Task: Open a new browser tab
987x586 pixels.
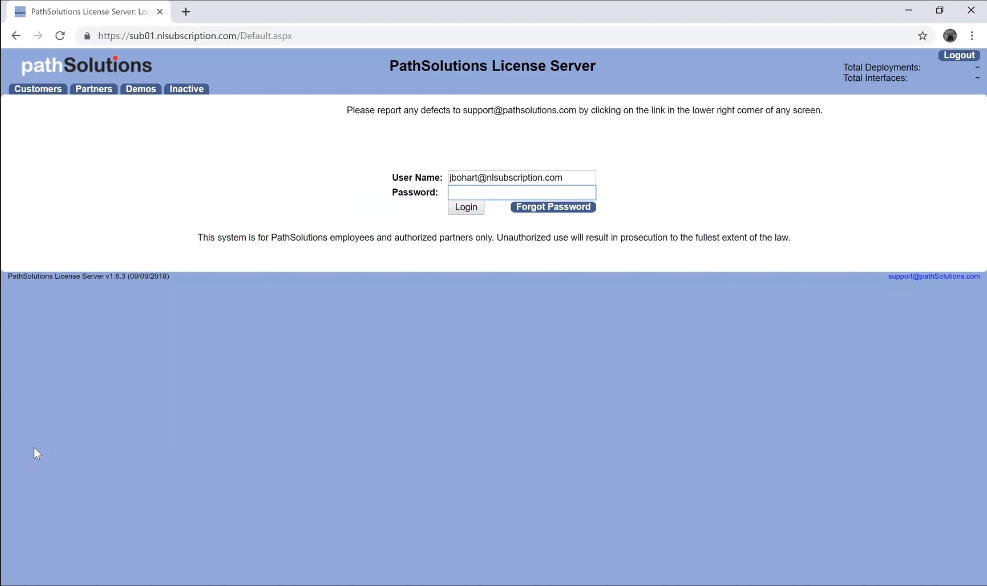Action: 186,12
